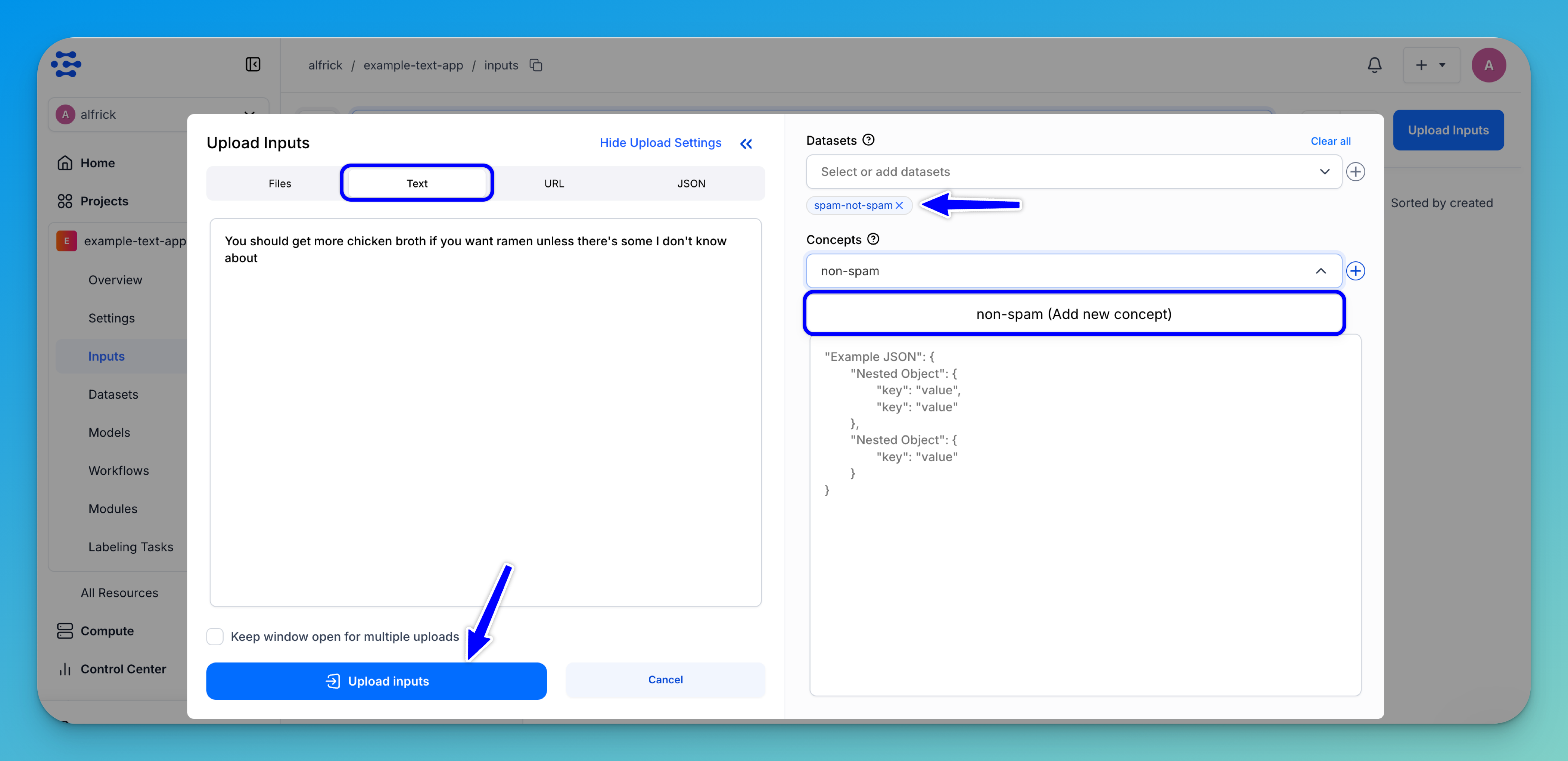Click the notification bell icon
The image size is (1568, 761).
1375,65
